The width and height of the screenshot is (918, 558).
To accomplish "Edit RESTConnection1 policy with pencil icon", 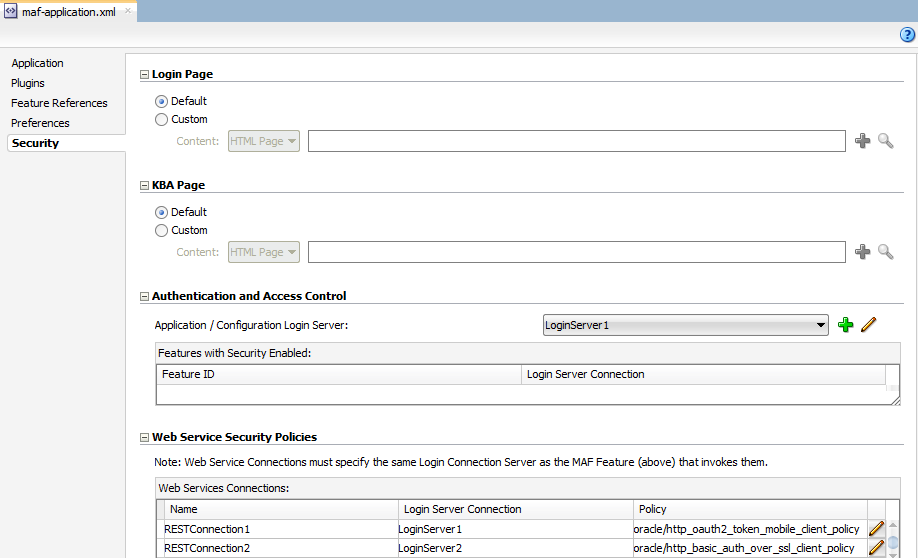I will (x=876, y=529).
